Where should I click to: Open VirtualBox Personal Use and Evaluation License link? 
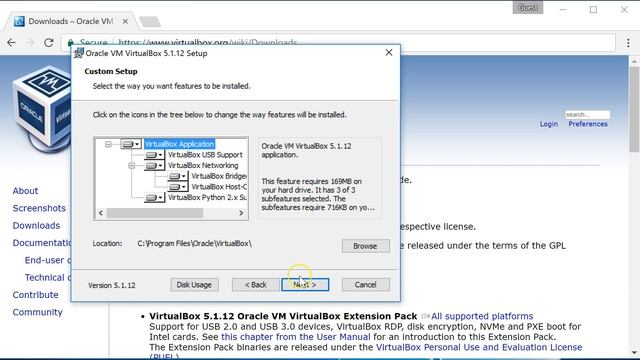pyautogui.click(x=479, y=347)
